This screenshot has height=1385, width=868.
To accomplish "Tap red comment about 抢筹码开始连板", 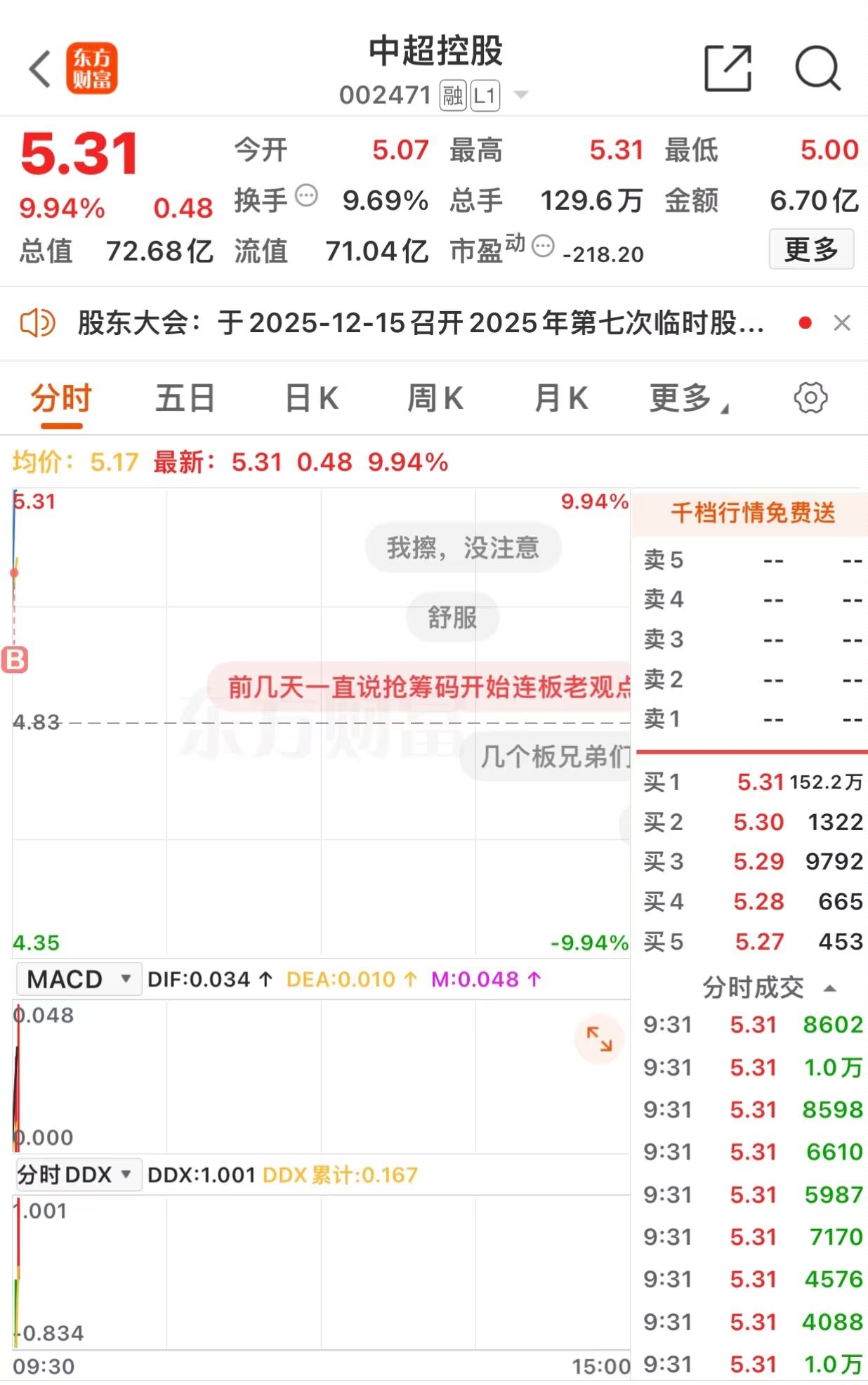I will click(x=419, y=686).
